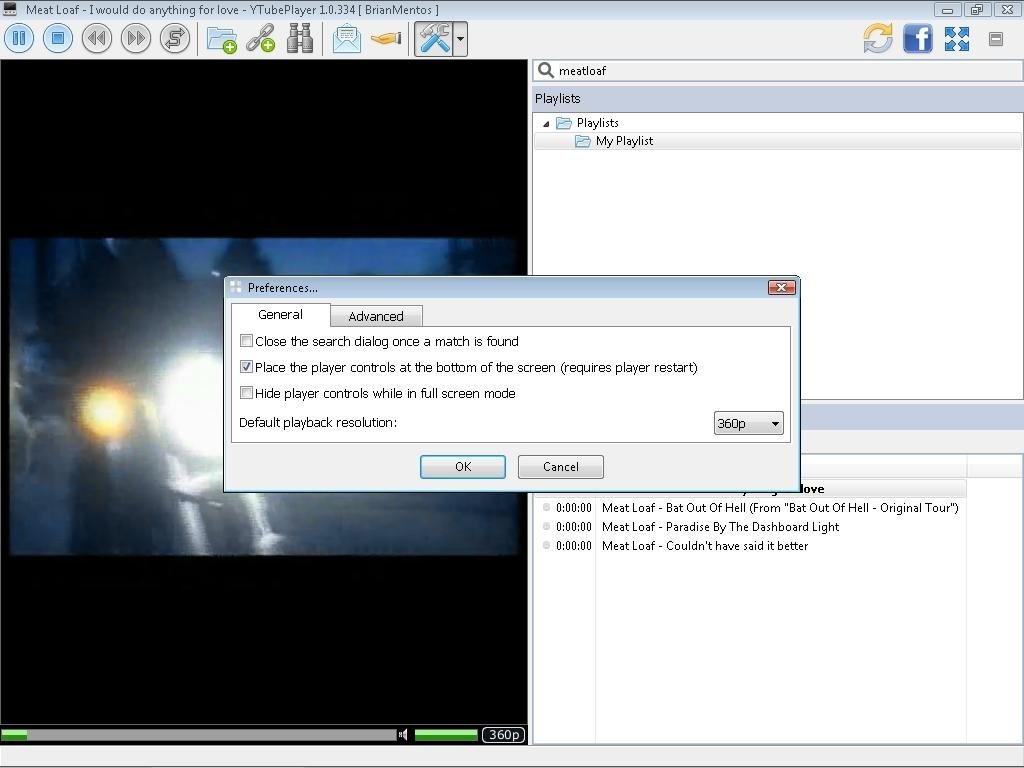This screenshot has height=768, width=1024.
Task: Switch to the General tab
Action: pos(280,315)
